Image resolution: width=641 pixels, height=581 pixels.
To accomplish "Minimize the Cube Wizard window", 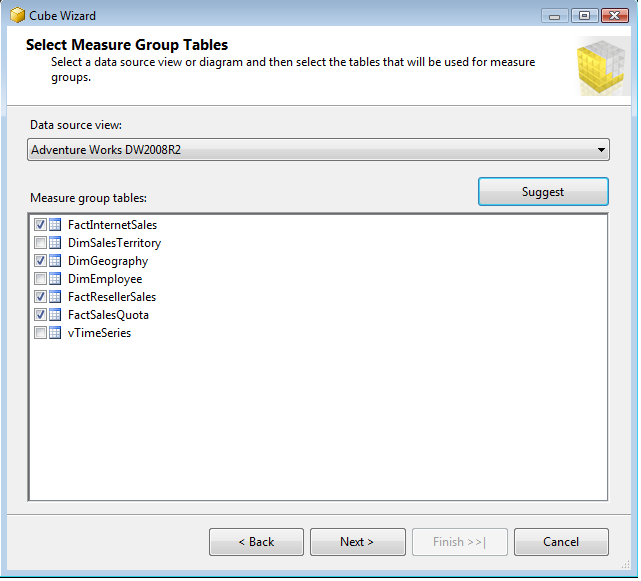I will pos(554,16).
